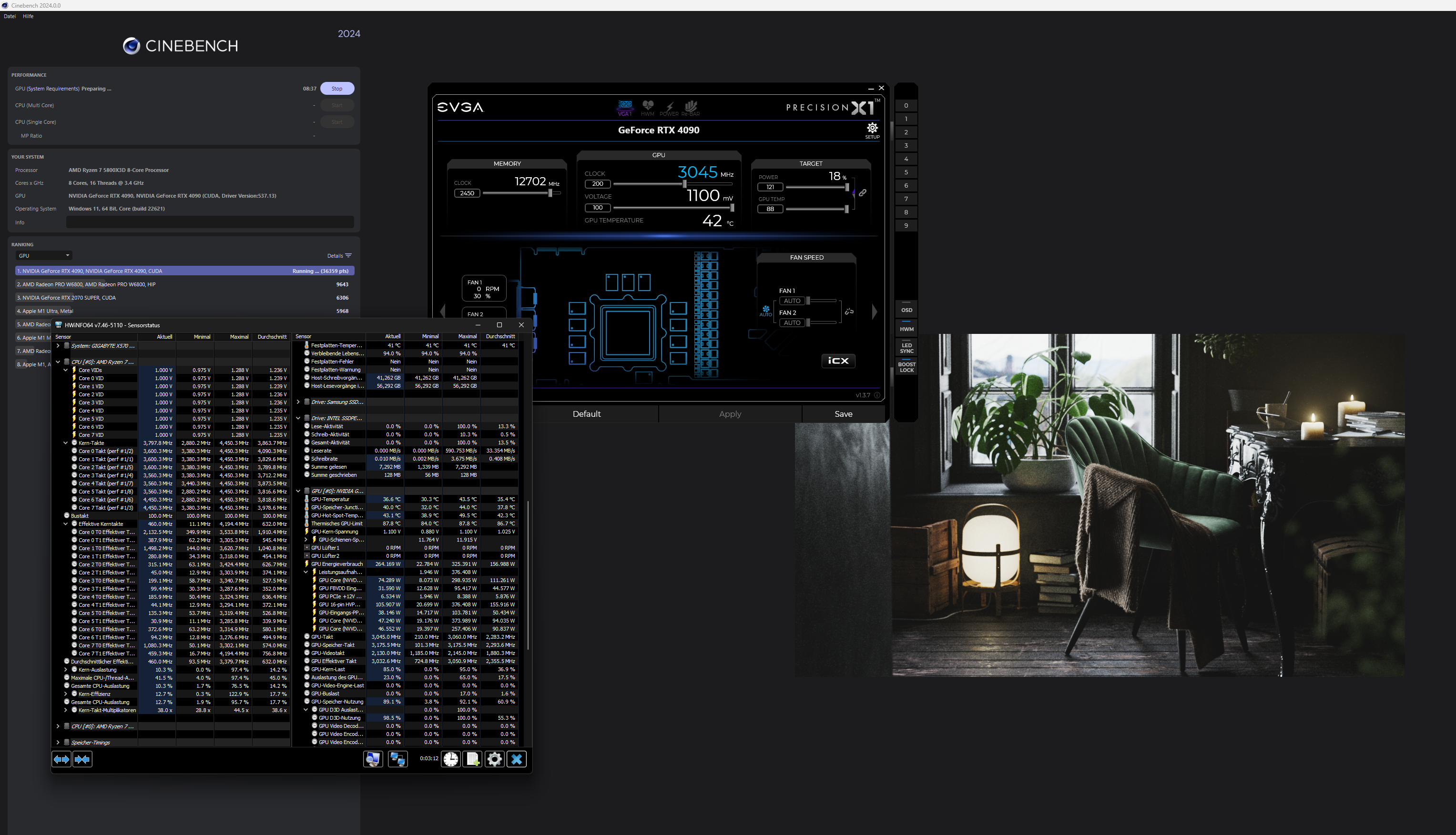Collapse the Kern-Takte tree node
Screen dimensions: 1456x835
pos(65,443)
